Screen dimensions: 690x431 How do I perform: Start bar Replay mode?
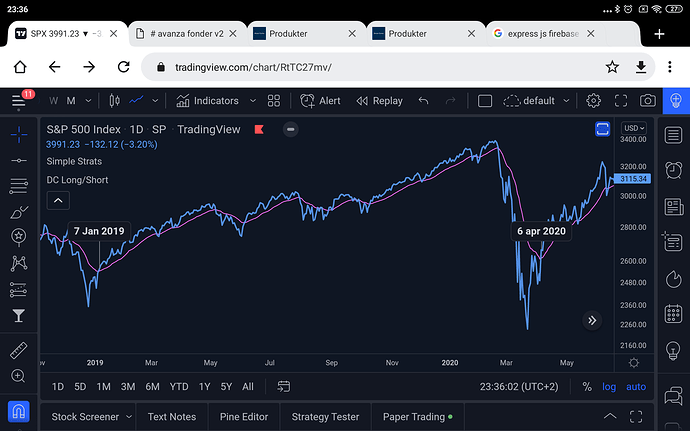coord(379,101)
